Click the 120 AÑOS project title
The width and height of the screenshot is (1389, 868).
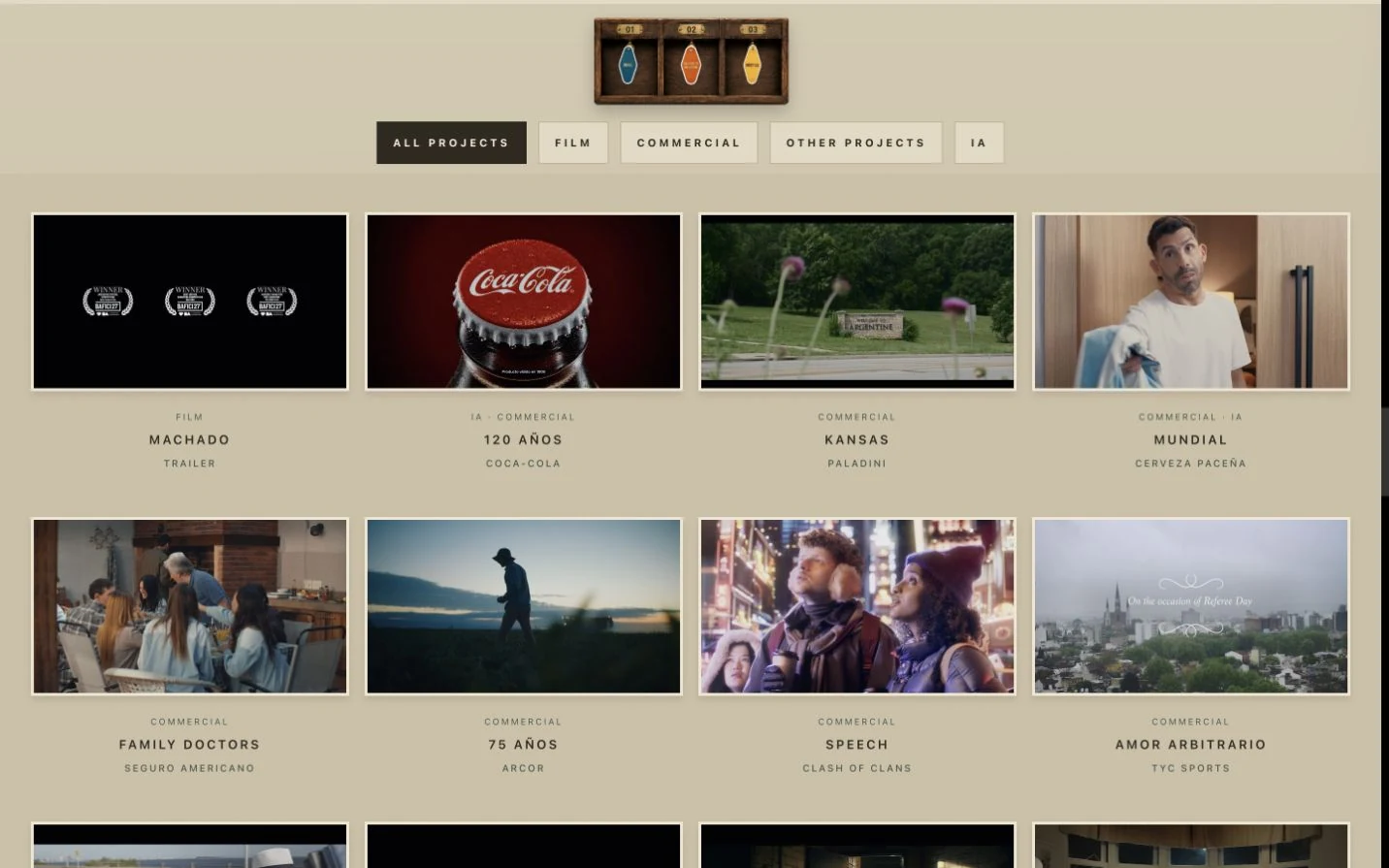[x=524, y=439]
